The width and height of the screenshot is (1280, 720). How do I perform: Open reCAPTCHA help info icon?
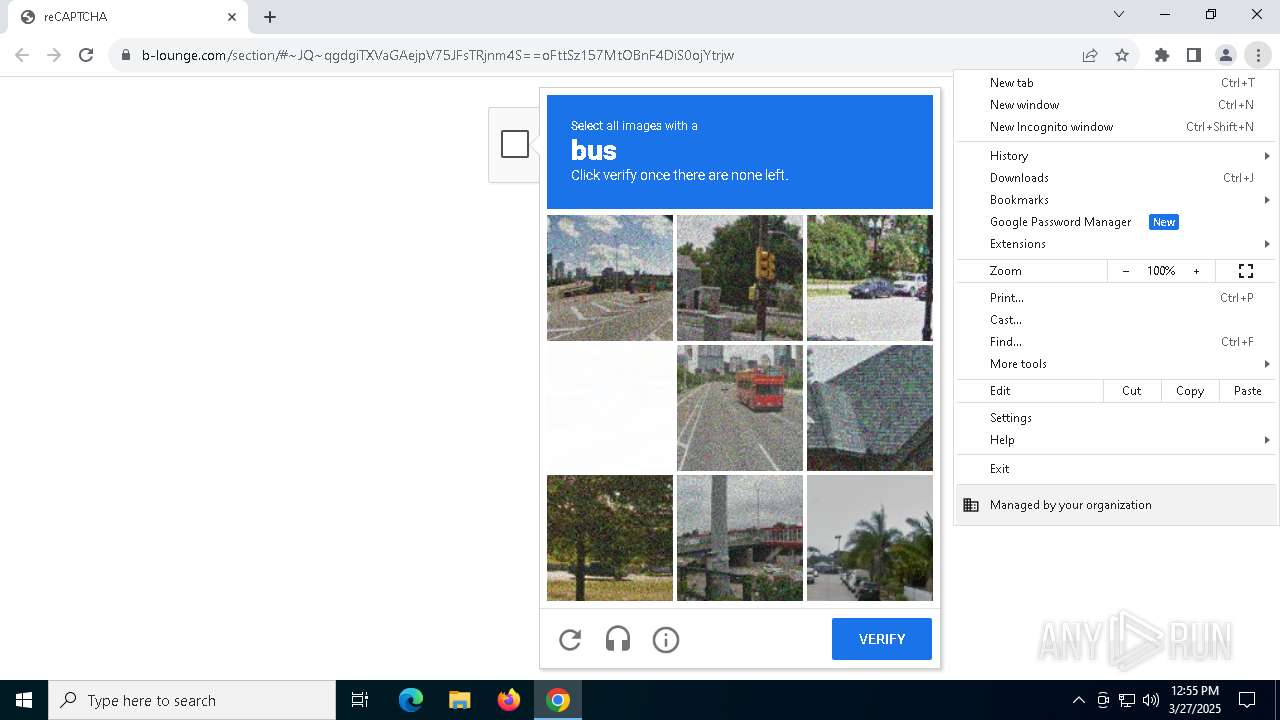pyautogui.click(x=666, y=639)
